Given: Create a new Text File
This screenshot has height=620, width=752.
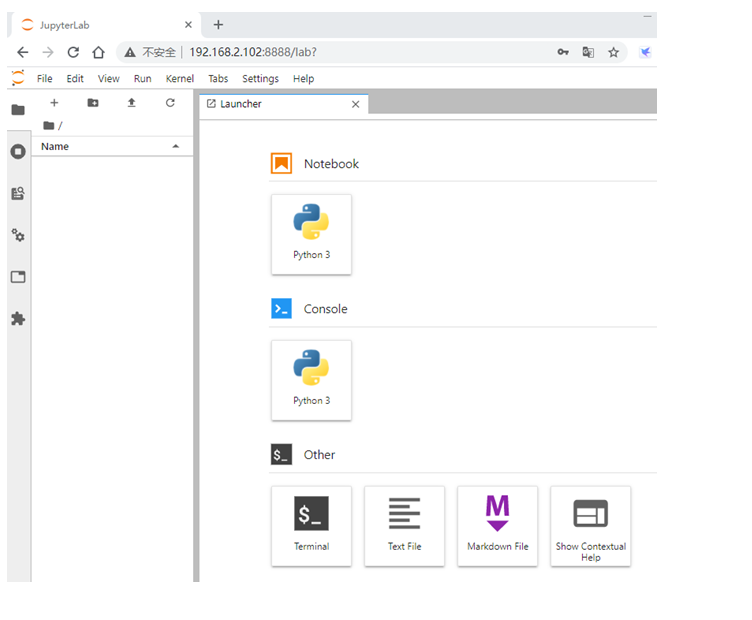Looking at the screenshot, I should click(x=404, y=526).
